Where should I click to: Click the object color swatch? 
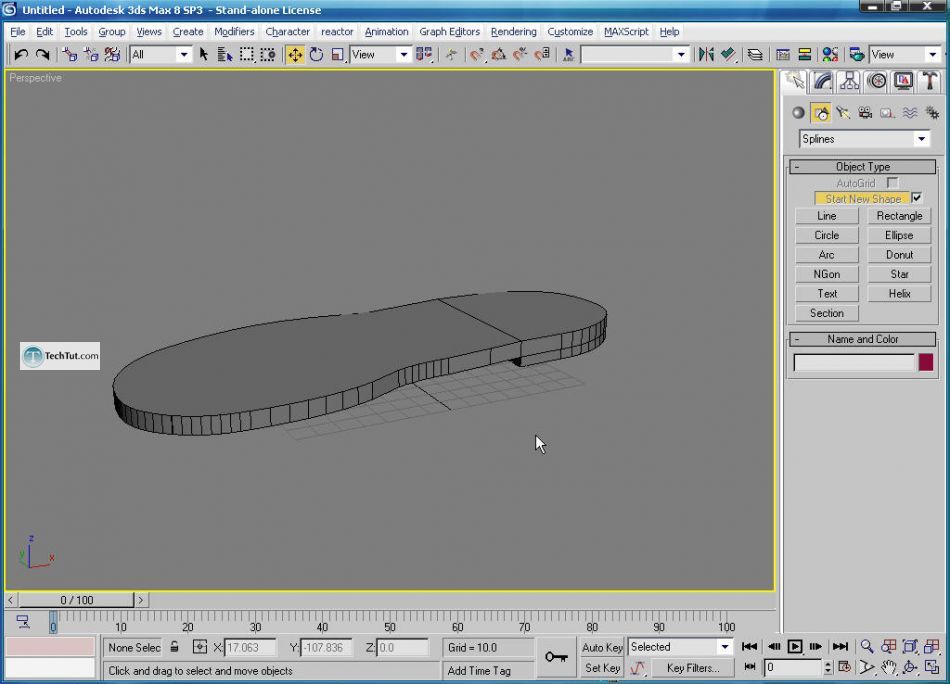point(926,362)
